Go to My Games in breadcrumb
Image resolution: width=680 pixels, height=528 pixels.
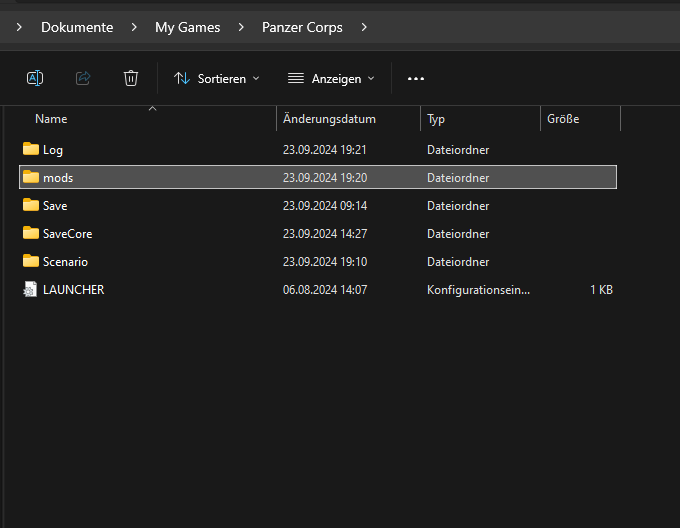tap(188, 27)
